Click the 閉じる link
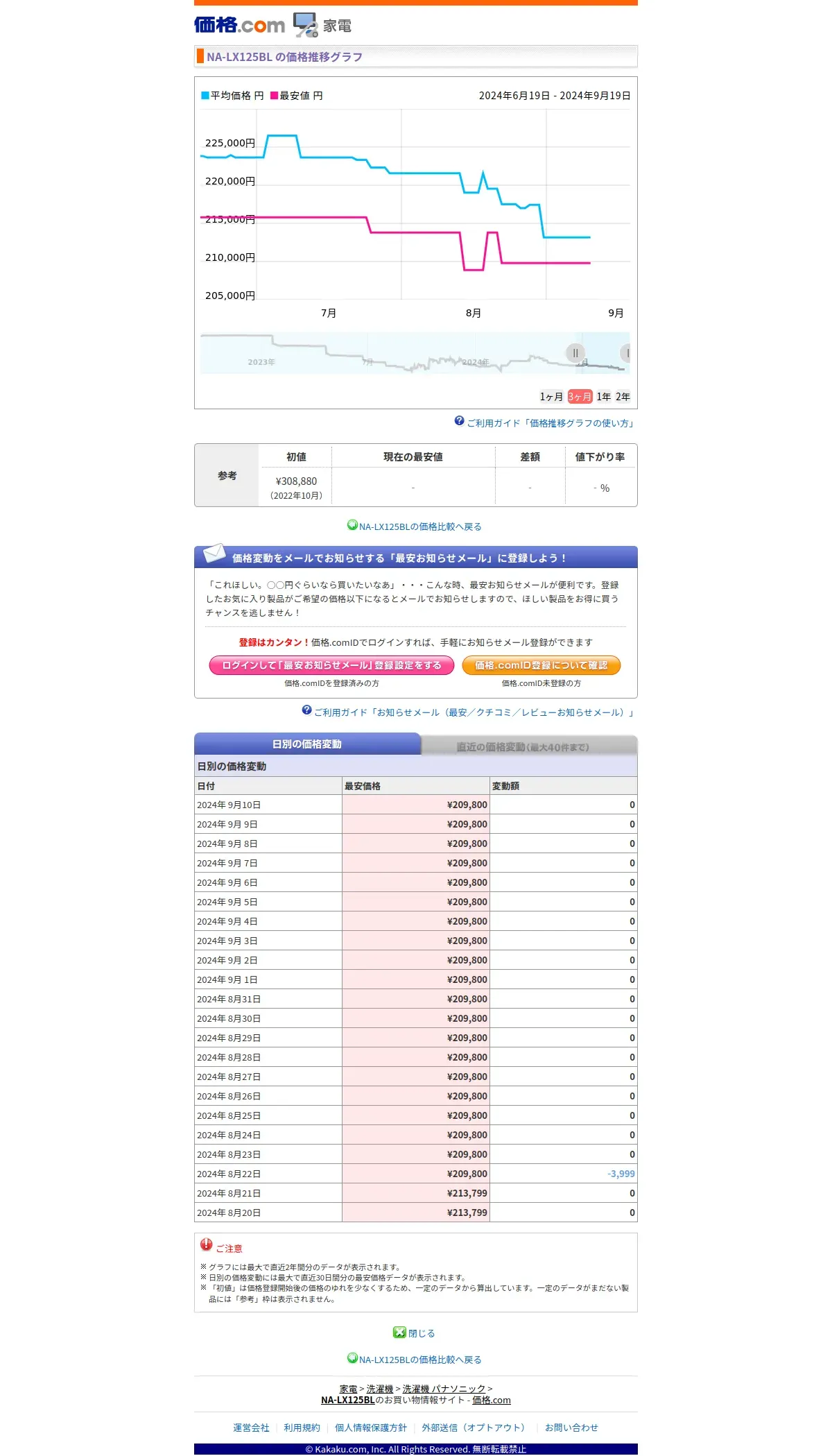 [422, 1333]
